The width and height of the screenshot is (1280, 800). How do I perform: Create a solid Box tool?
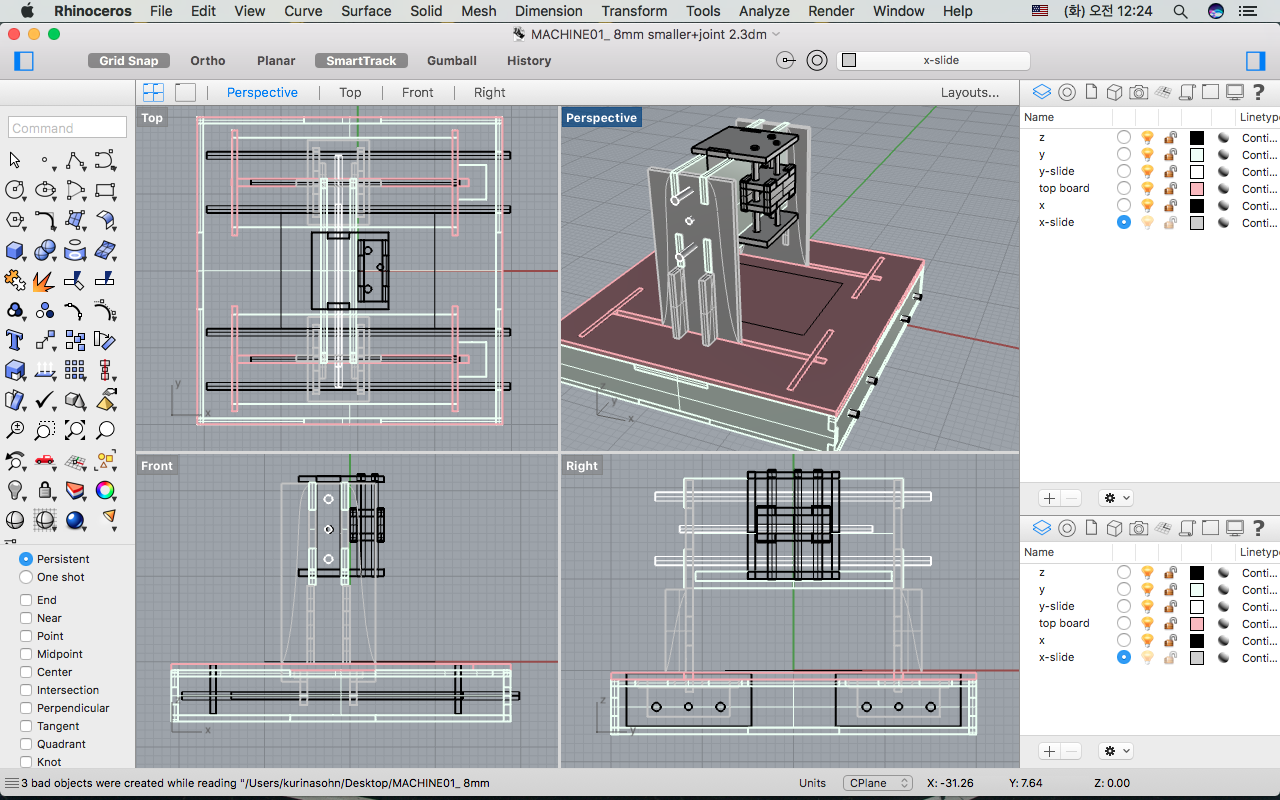15,250
